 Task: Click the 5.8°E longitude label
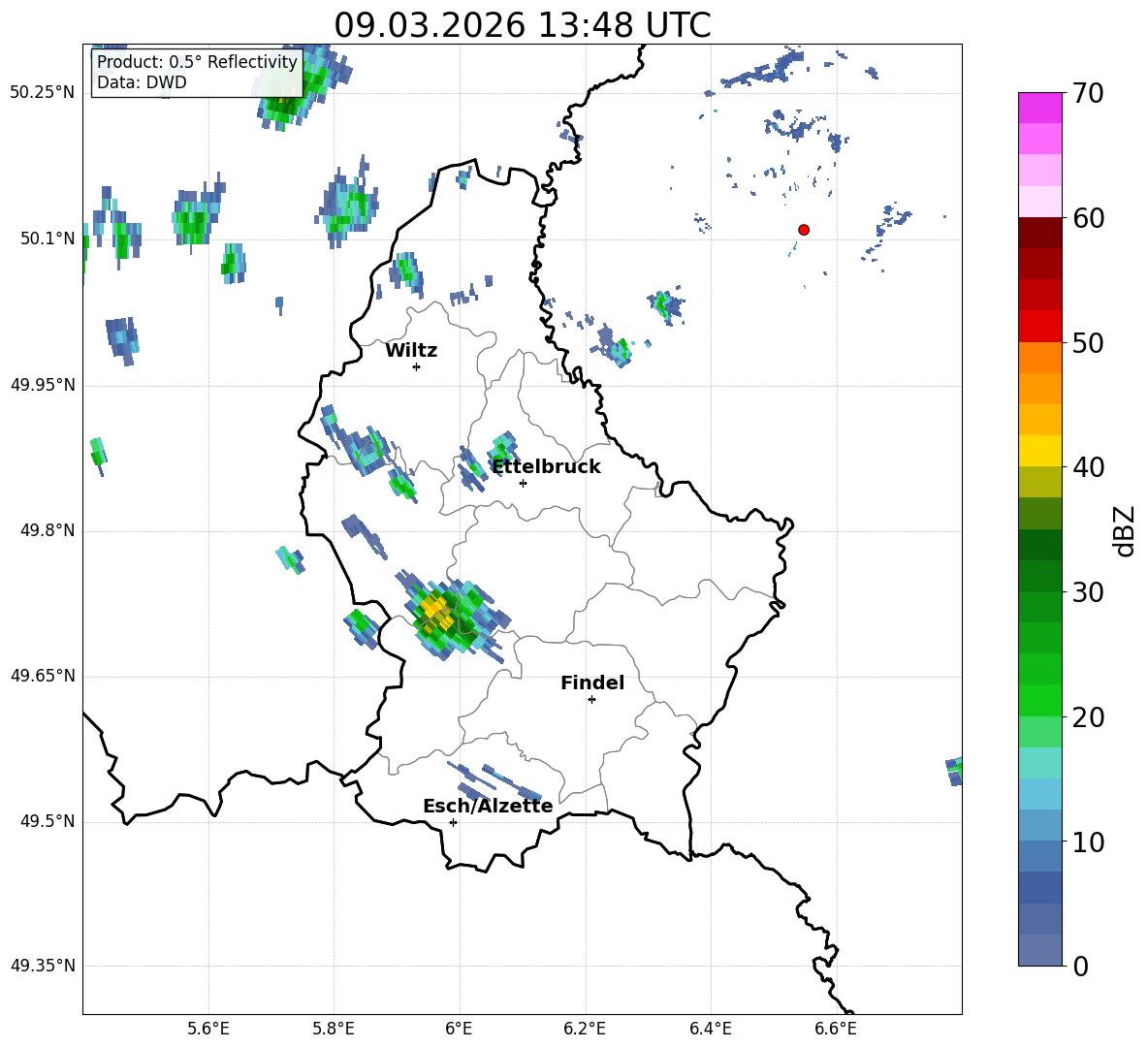coord(334,1029)
